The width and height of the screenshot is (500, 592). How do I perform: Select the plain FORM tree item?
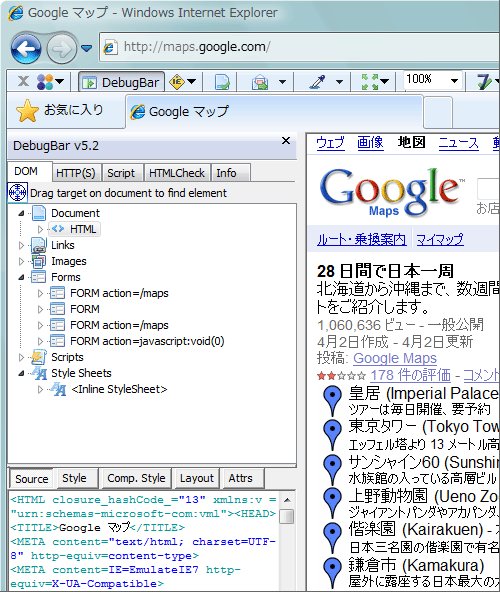85,309
